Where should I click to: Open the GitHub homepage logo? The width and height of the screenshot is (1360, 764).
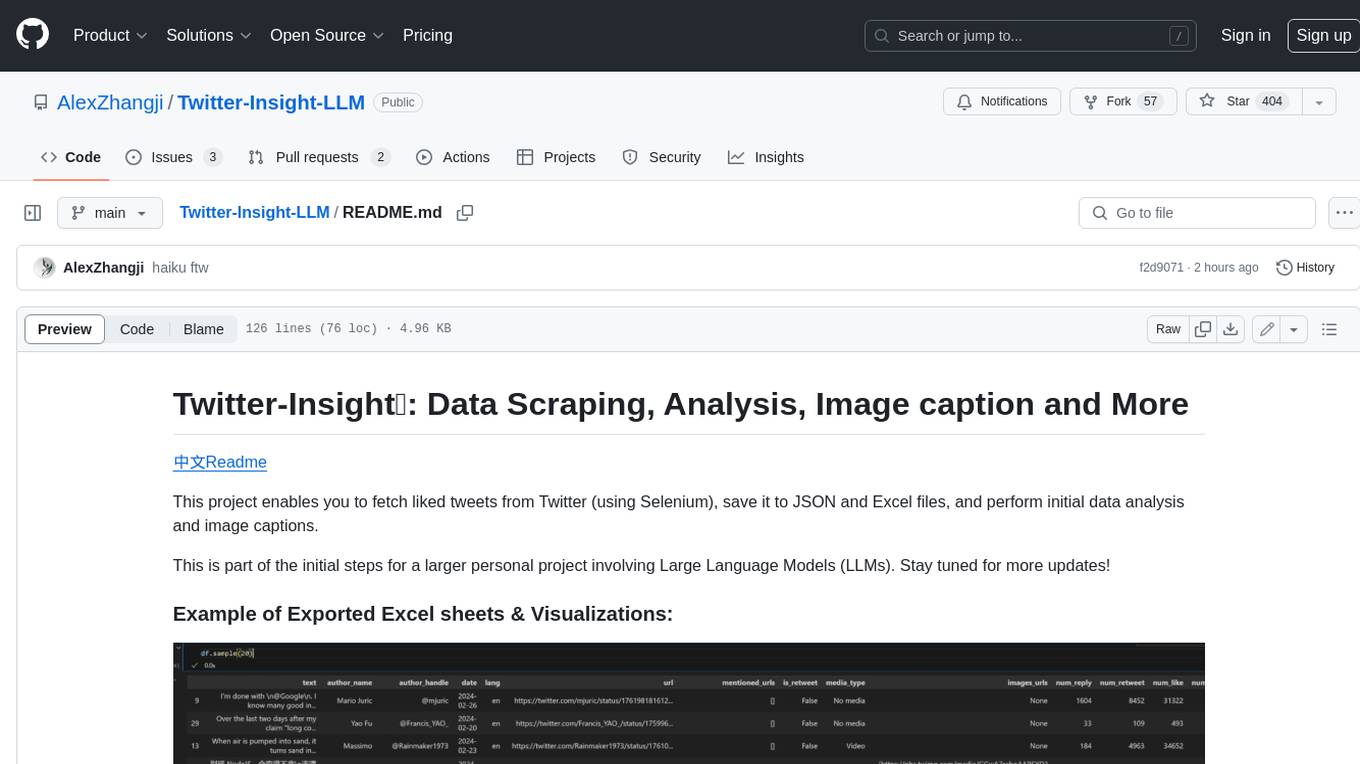(32, 35)
